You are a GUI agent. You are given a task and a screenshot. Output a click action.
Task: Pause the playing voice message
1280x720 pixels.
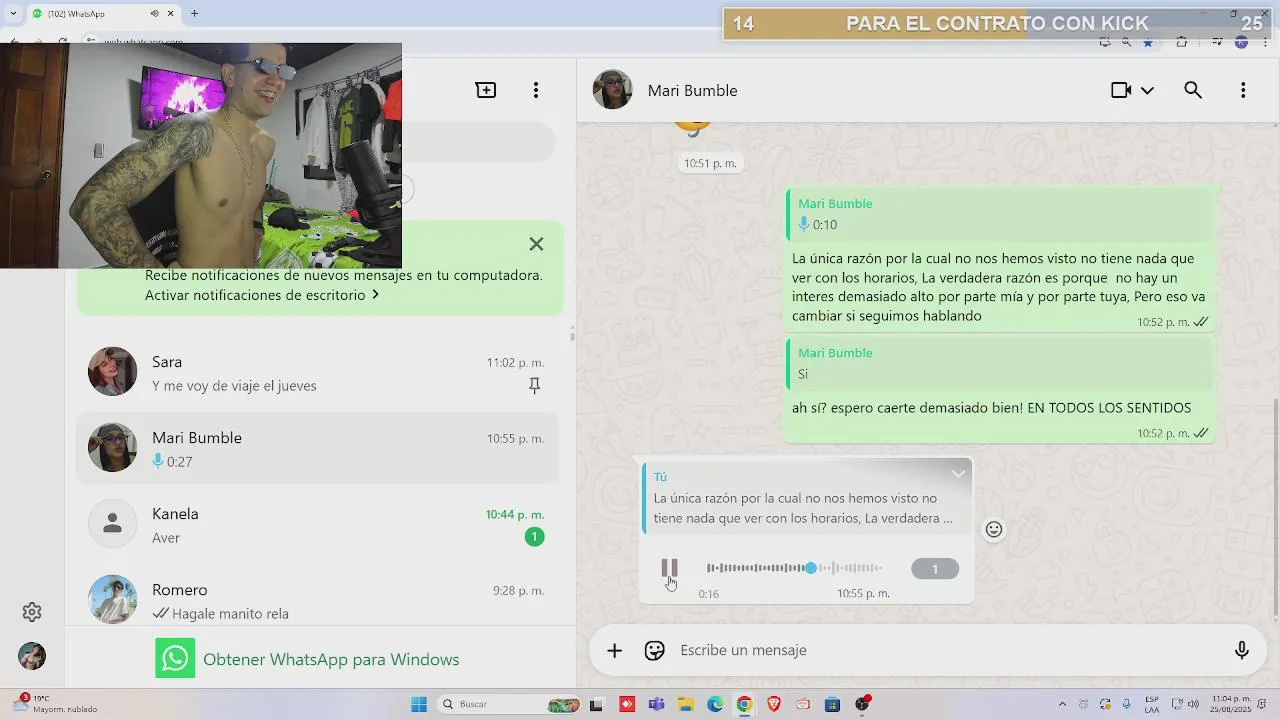point(669,568)
